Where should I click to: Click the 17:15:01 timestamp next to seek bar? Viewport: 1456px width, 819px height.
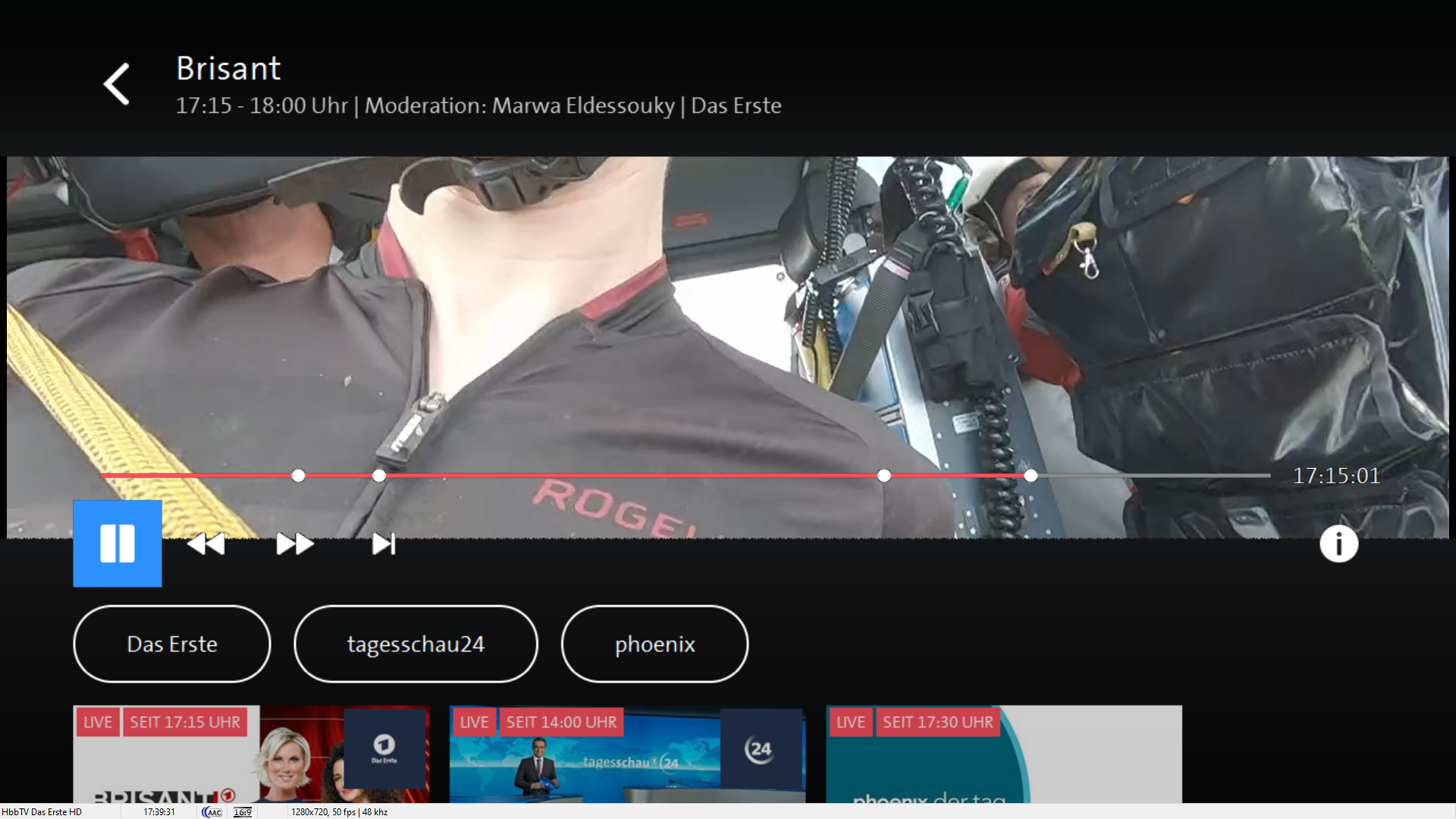(x=1336, y=475)
